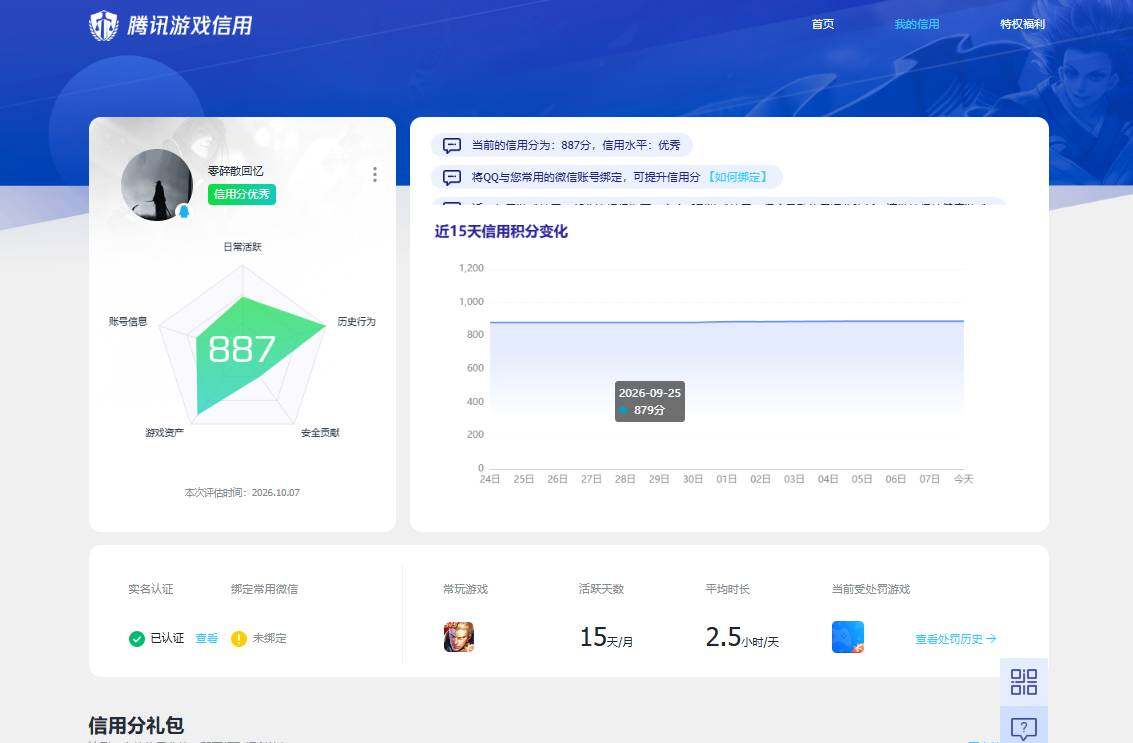Open the help question-mark floating button
Viewport: 1133px width, 743px height.
(x=1024, y=726)
